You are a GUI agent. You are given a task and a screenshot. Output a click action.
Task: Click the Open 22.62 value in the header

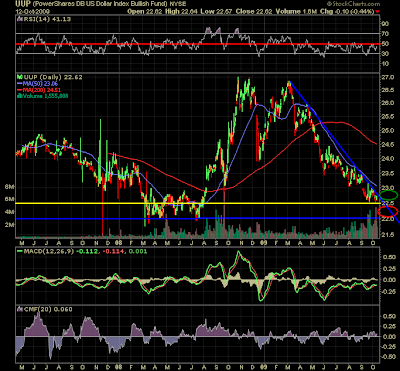pos(146,11)
